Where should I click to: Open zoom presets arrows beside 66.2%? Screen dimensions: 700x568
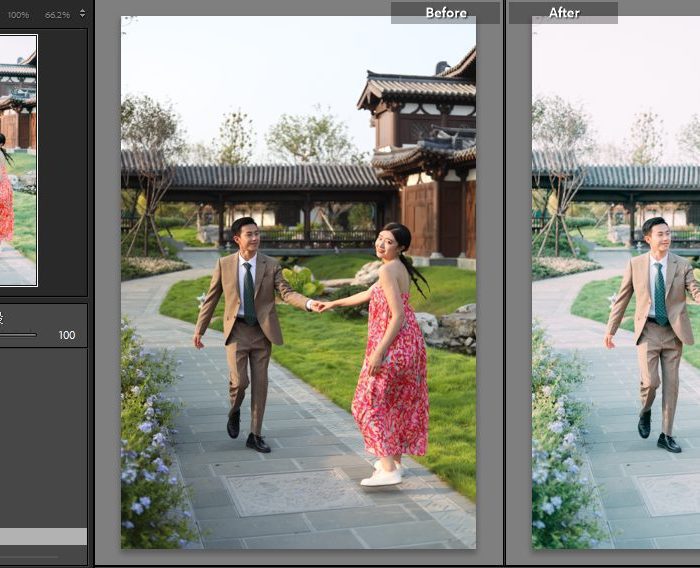82,15
